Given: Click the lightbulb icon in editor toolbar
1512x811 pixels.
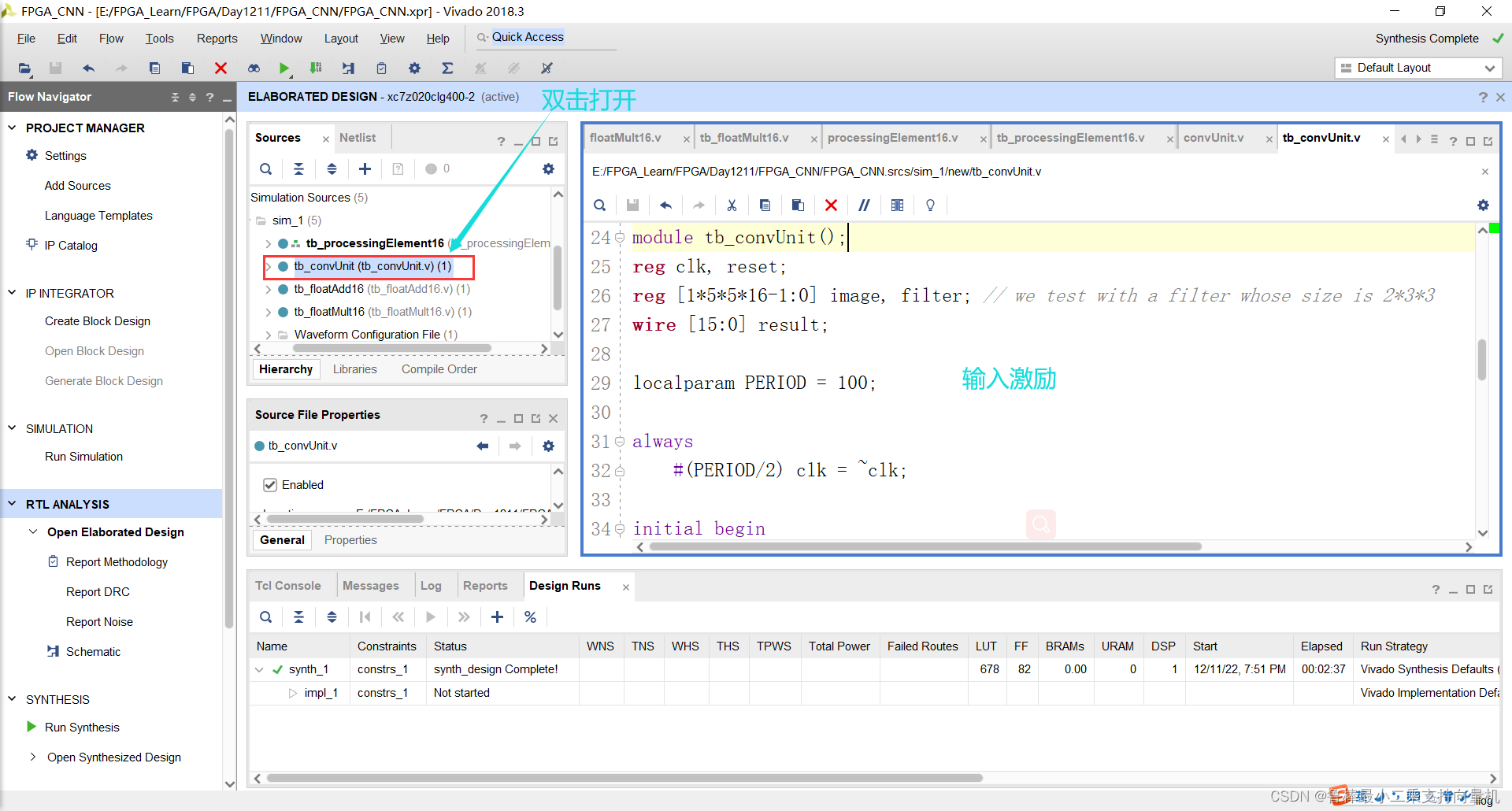Looking at the screenshot, I should [x=930, y=205].
